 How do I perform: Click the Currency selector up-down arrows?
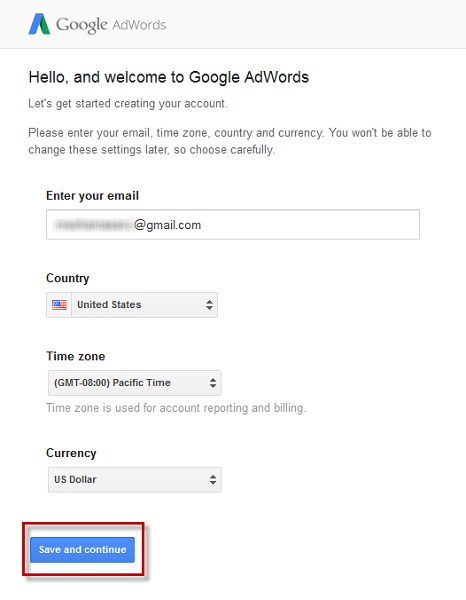(x=213, y=479)
